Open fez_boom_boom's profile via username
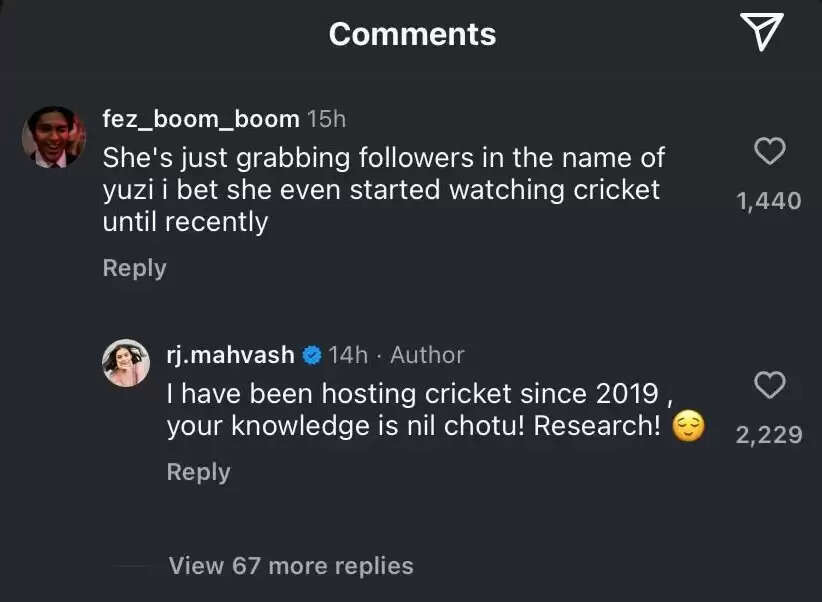Screen dimensions: 822x602 click(199, 118)
